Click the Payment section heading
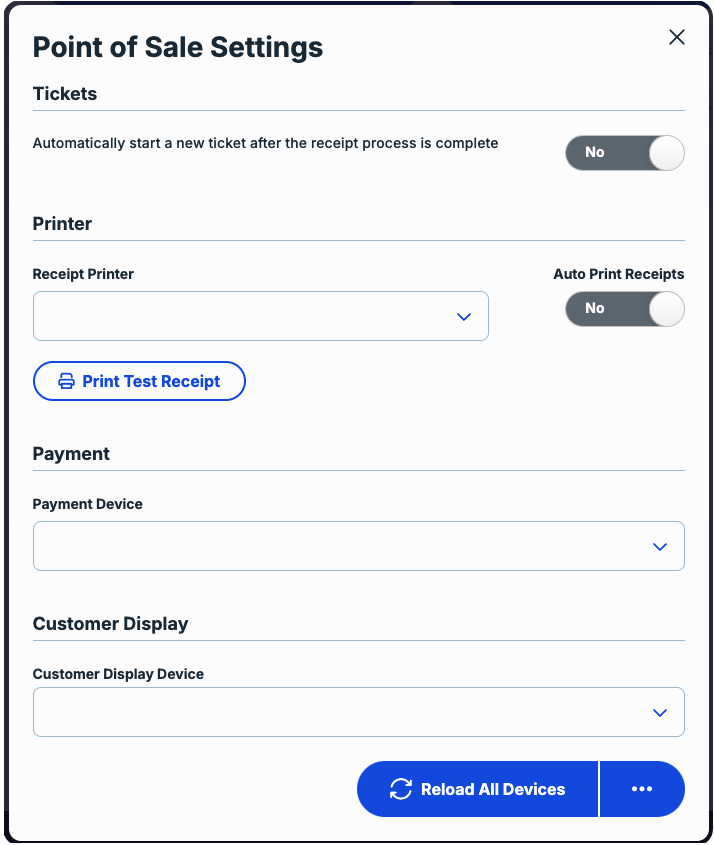The height and width of the screenshot is (845, 714). coord(71,454)
